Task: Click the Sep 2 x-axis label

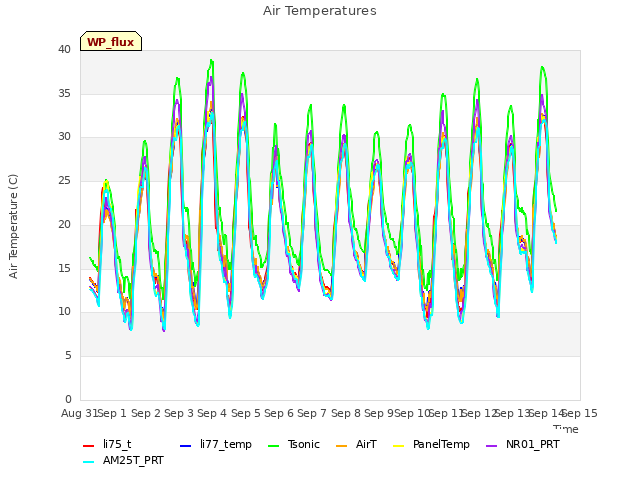Action: (146, 413)
